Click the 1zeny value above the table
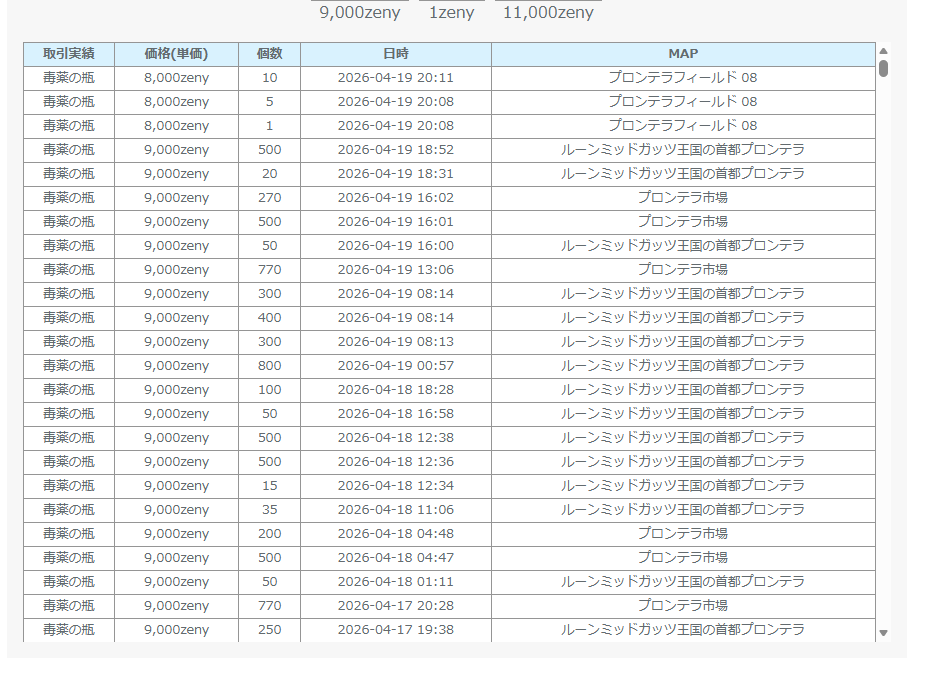The image size is (929, 684). 451,13
